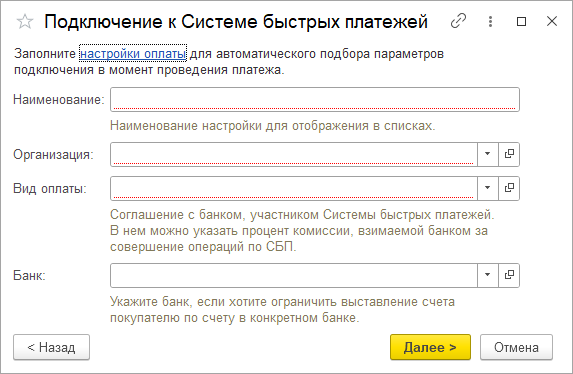This screenshot has width=573, height=374.
Task: Proceed with the Далее button
Action: (430, 347)
